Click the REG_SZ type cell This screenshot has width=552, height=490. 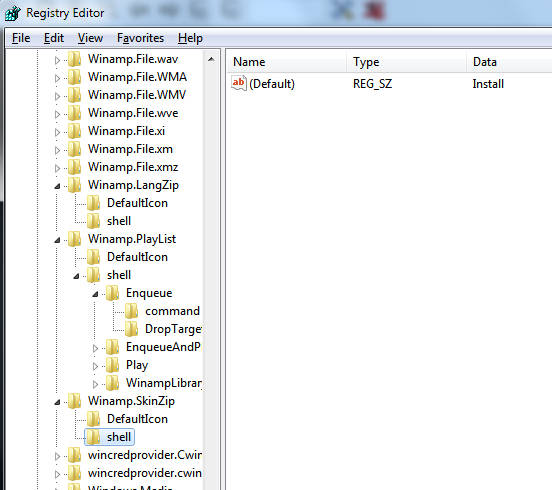(372, 84)
